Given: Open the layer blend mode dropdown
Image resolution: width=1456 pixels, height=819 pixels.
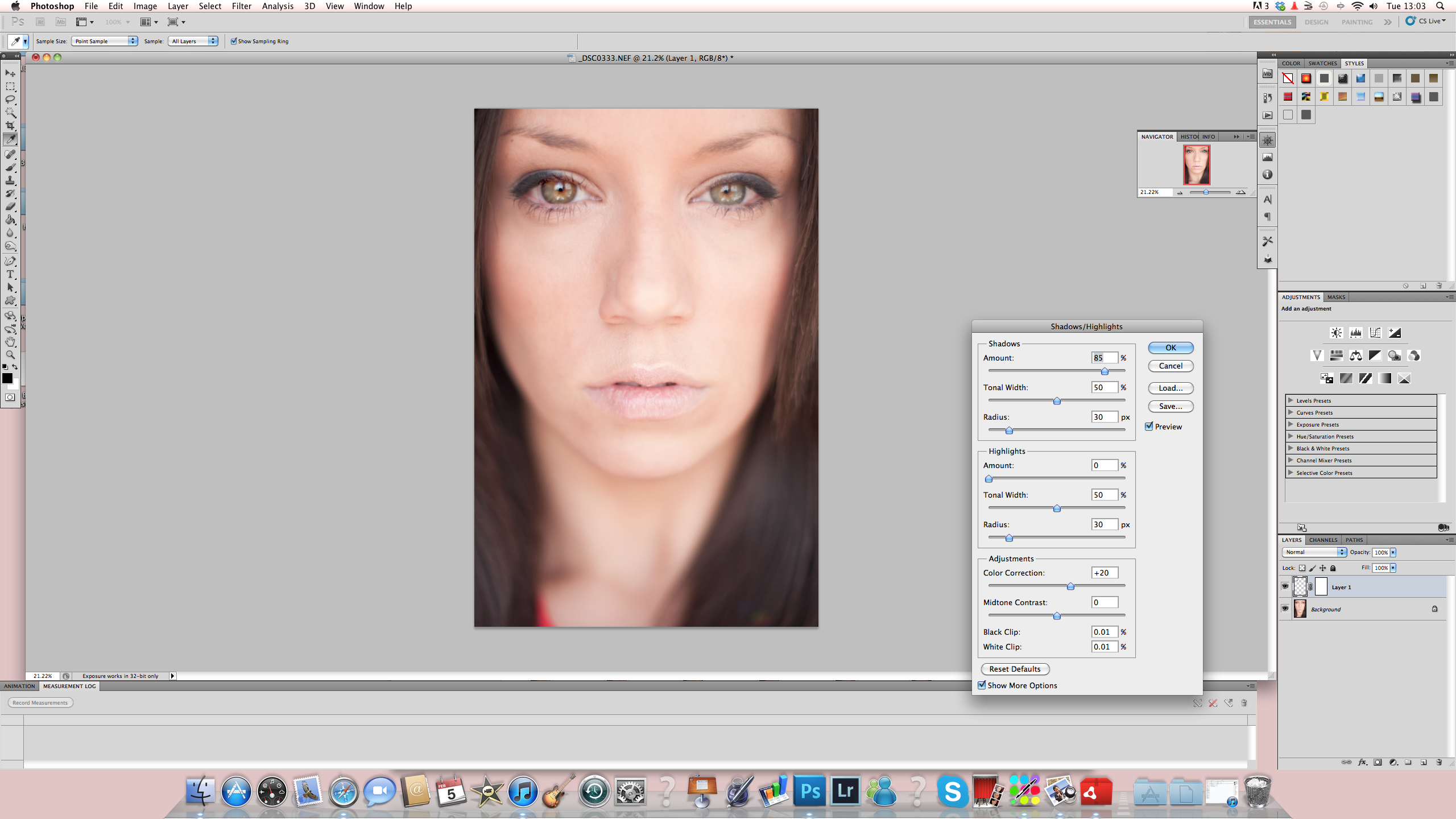Looking at the screenshot, I should pyautogui.click(x=1314, y=552).
